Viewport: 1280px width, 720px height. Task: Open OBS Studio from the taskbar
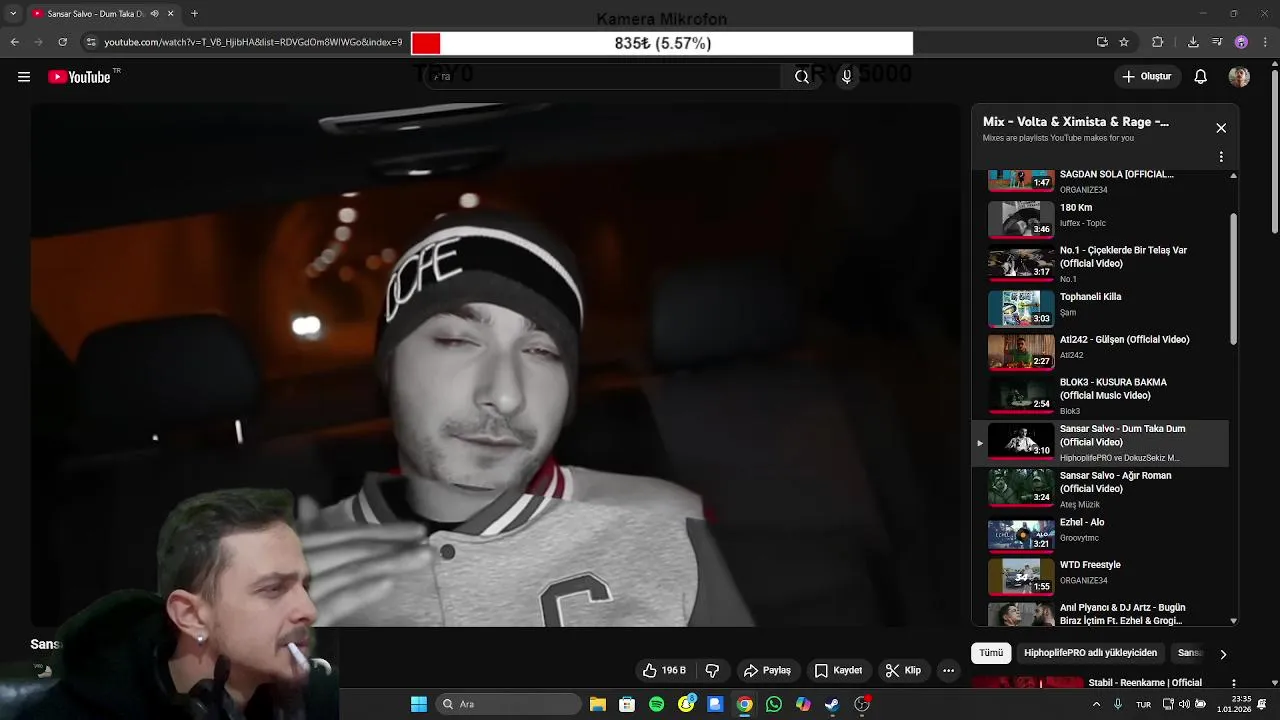pyautogui.click(x=862, y=704)
